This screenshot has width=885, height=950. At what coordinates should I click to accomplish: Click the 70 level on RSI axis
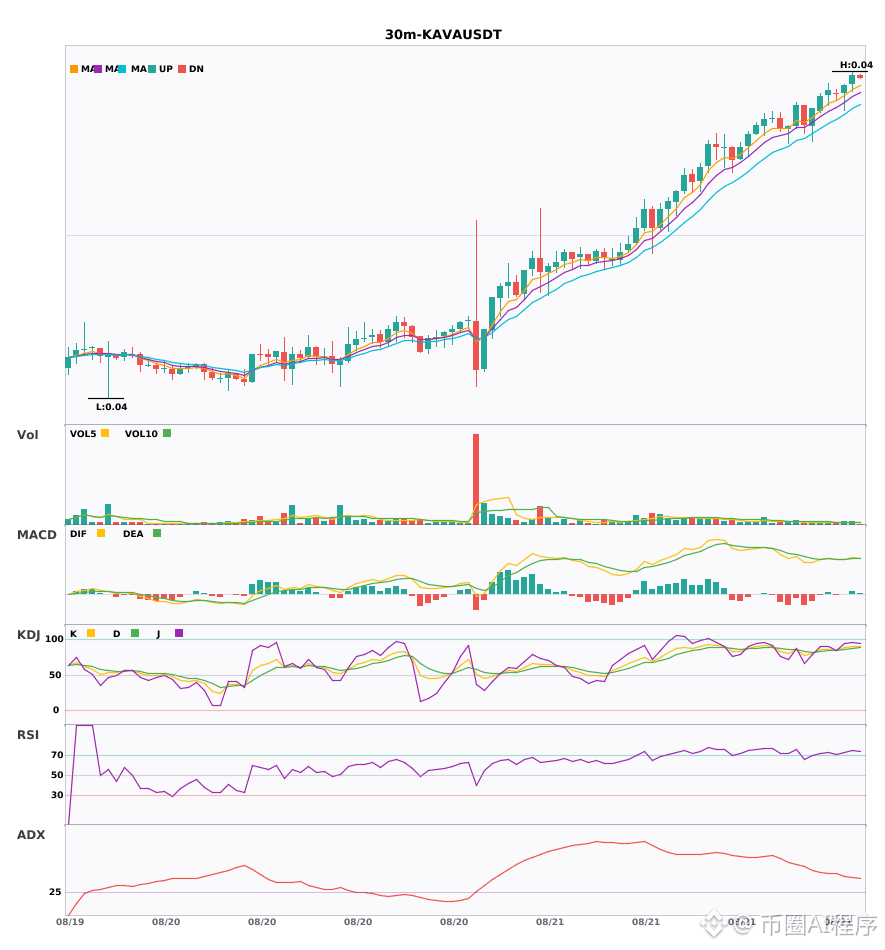[57, 755]
